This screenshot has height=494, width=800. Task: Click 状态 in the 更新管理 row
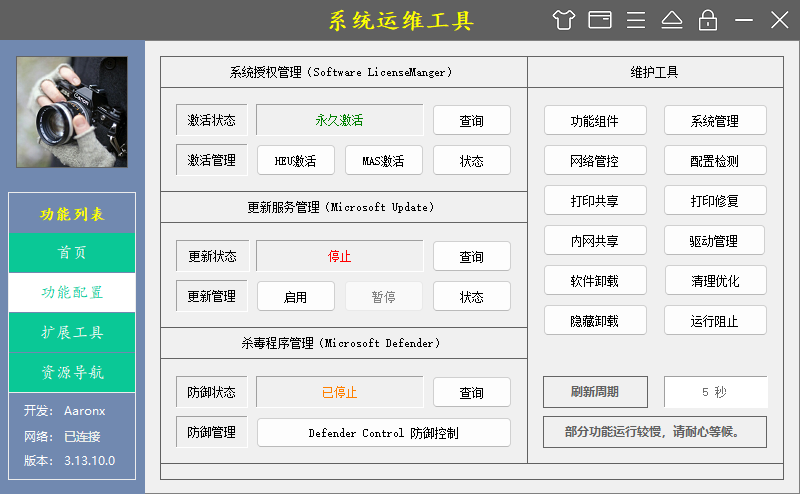(472, 297)
